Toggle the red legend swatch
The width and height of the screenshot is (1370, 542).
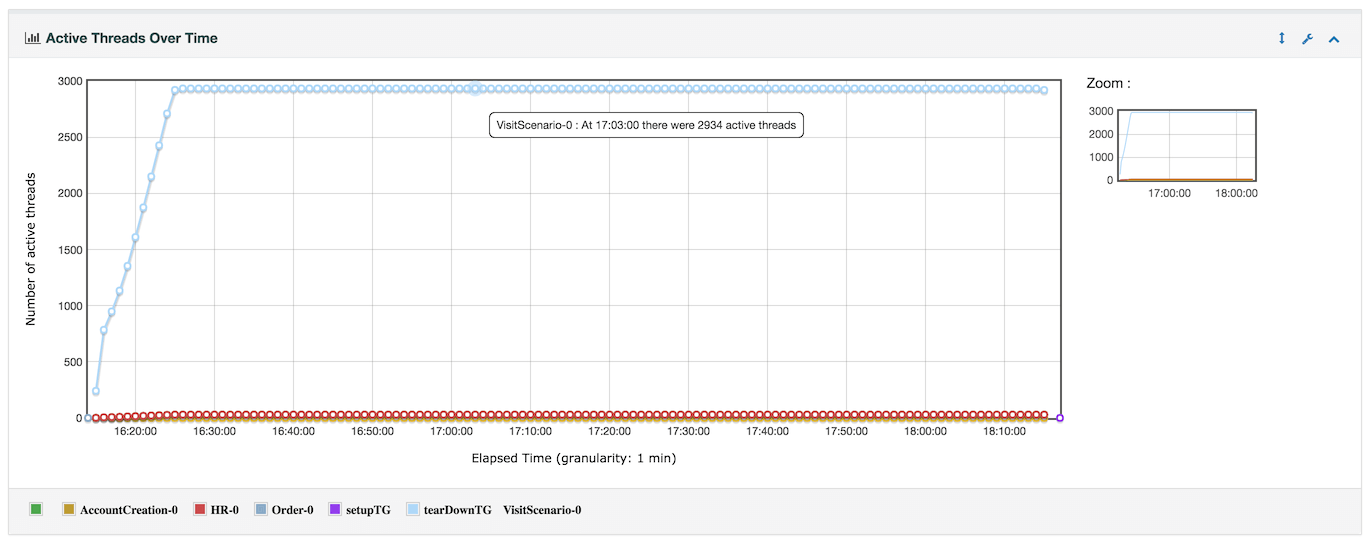[199, 510]
